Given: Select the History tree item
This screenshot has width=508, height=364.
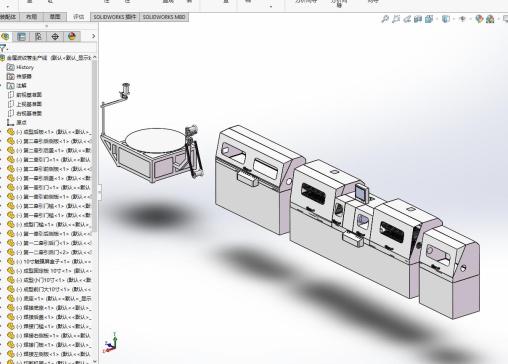Looking at the screenshot, I should pyautogui.click(x=25, y=67).
